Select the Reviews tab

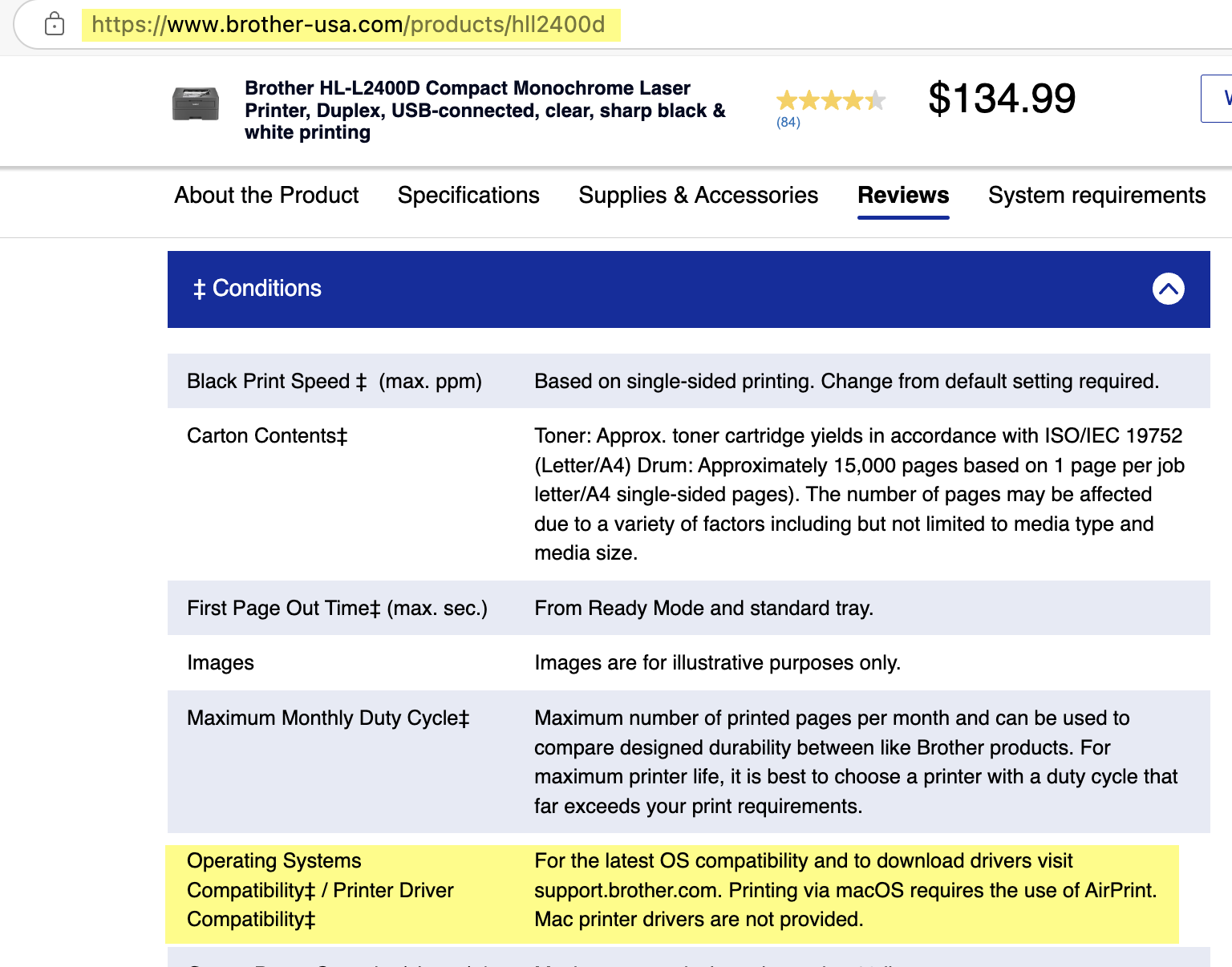click(903, 196)
